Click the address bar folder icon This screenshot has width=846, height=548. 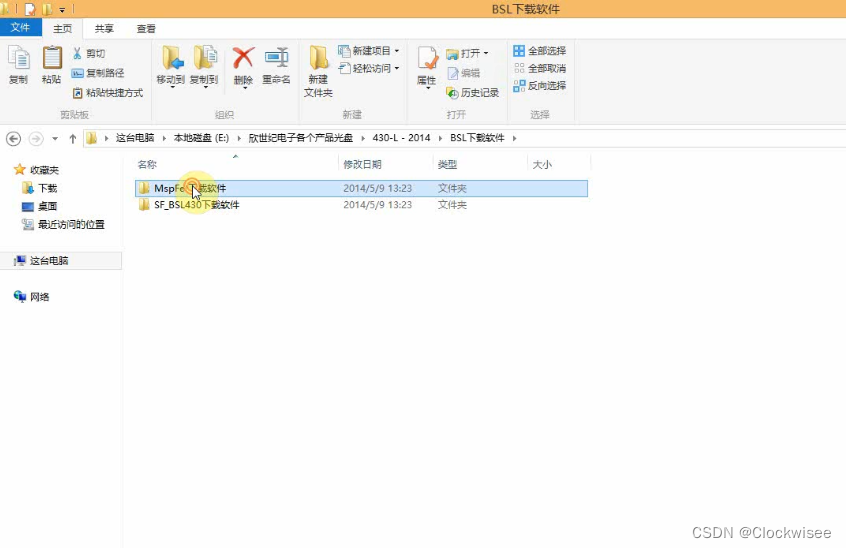pos(92,138)
